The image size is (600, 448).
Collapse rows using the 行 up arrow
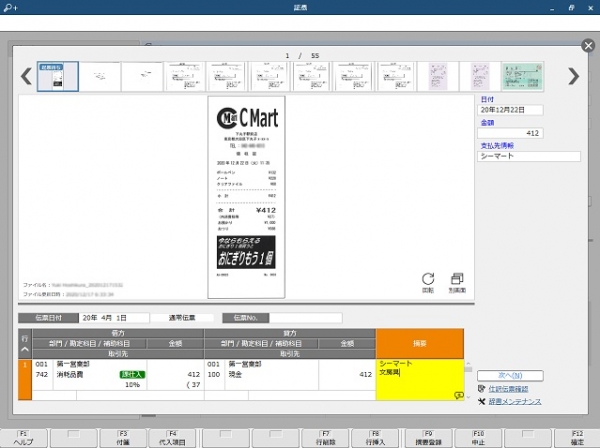(x=25, y=349)
